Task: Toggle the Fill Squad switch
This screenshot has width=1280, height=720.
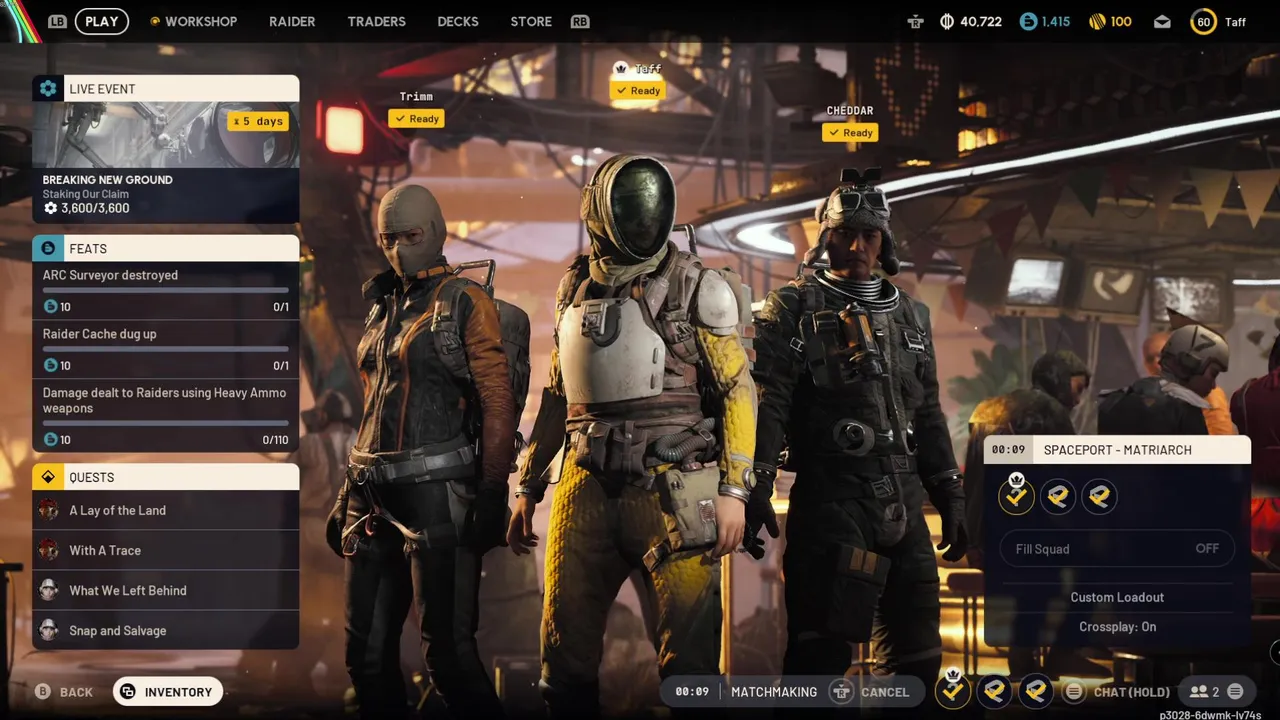Action: 1117,548
